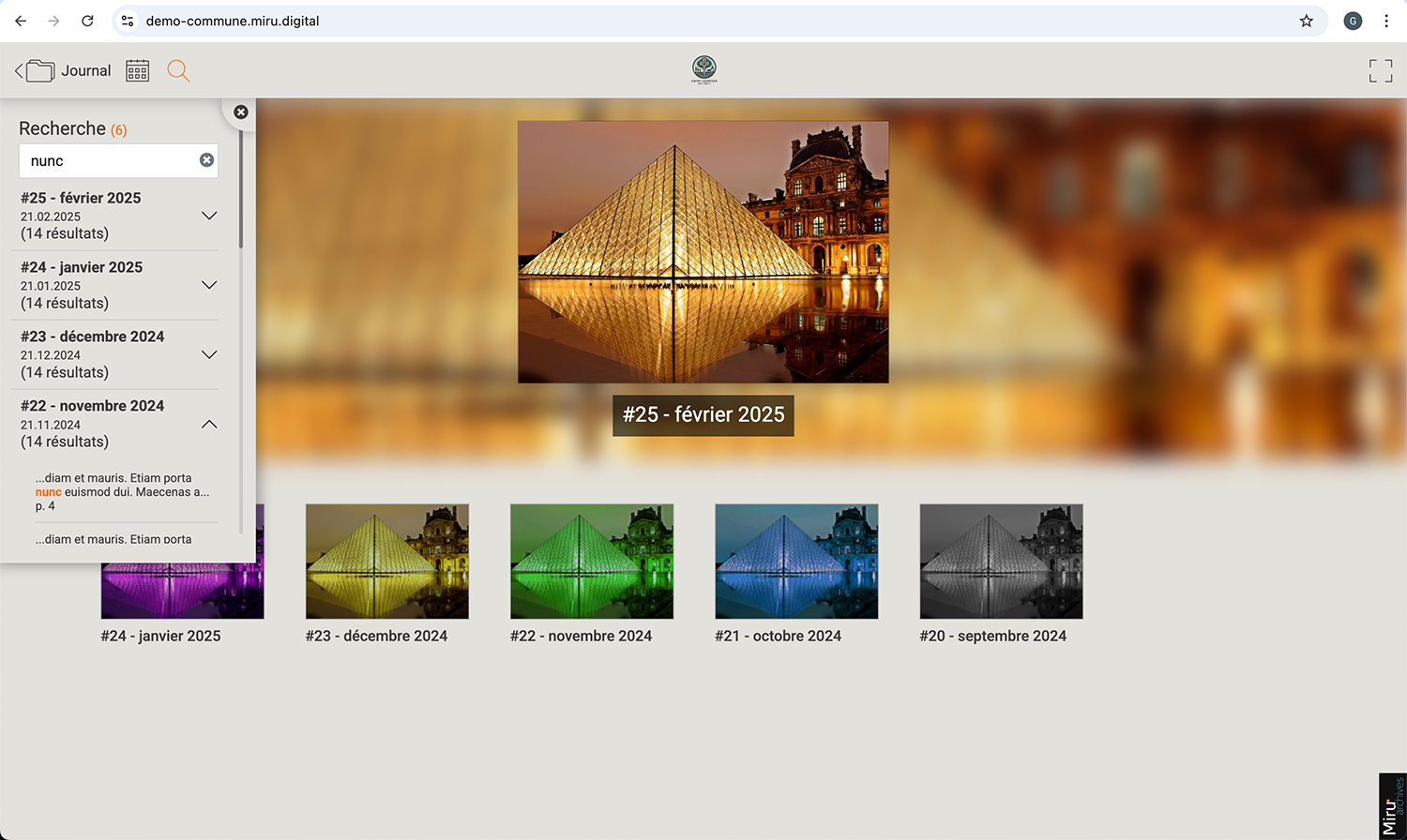
Task: Expand results for #24 - janvier 2025
Action: tap(209, 285)
